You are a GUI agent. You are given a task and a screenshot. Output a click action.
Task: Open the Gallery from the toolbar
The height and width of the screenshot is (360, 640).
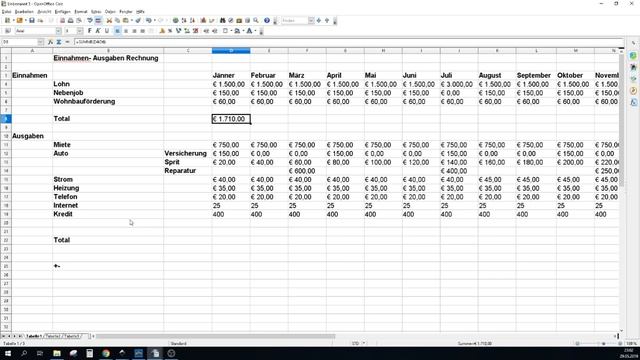pyautogui.click(x=239, y=20)
